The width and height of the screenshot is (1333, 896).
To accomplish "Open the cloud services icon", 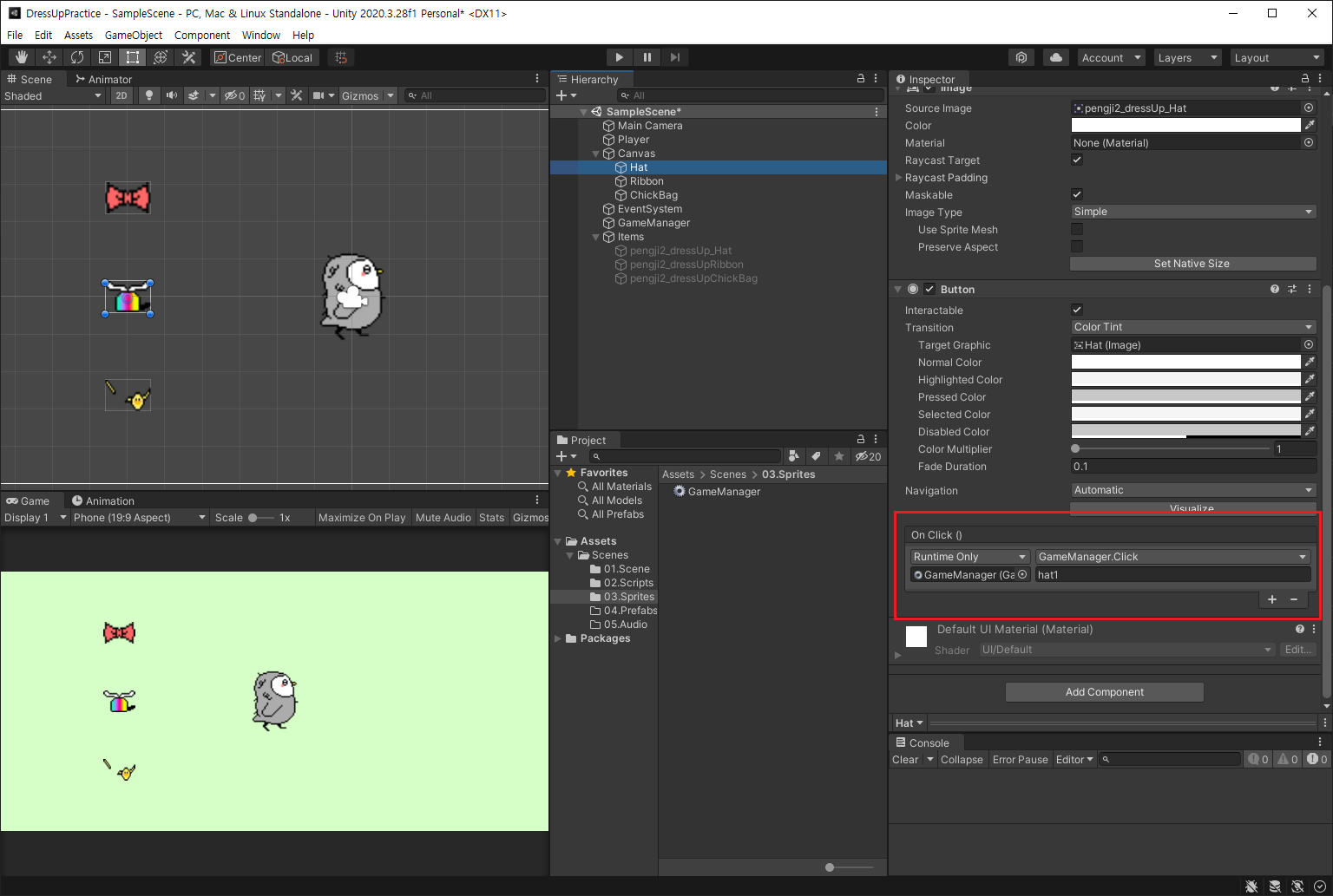I will pos(1056,57).
